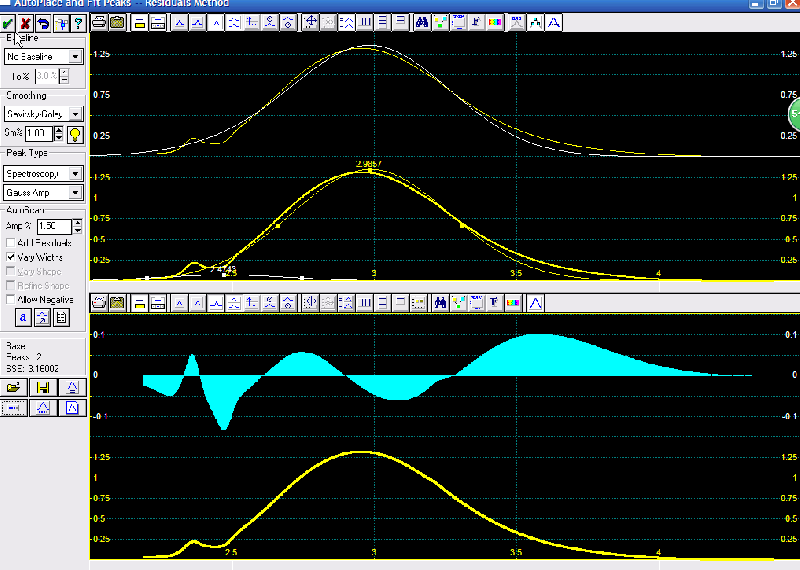Click the yellow single-bar layout icon in top toolbar
800x570 pixels.
coord(139,22)
